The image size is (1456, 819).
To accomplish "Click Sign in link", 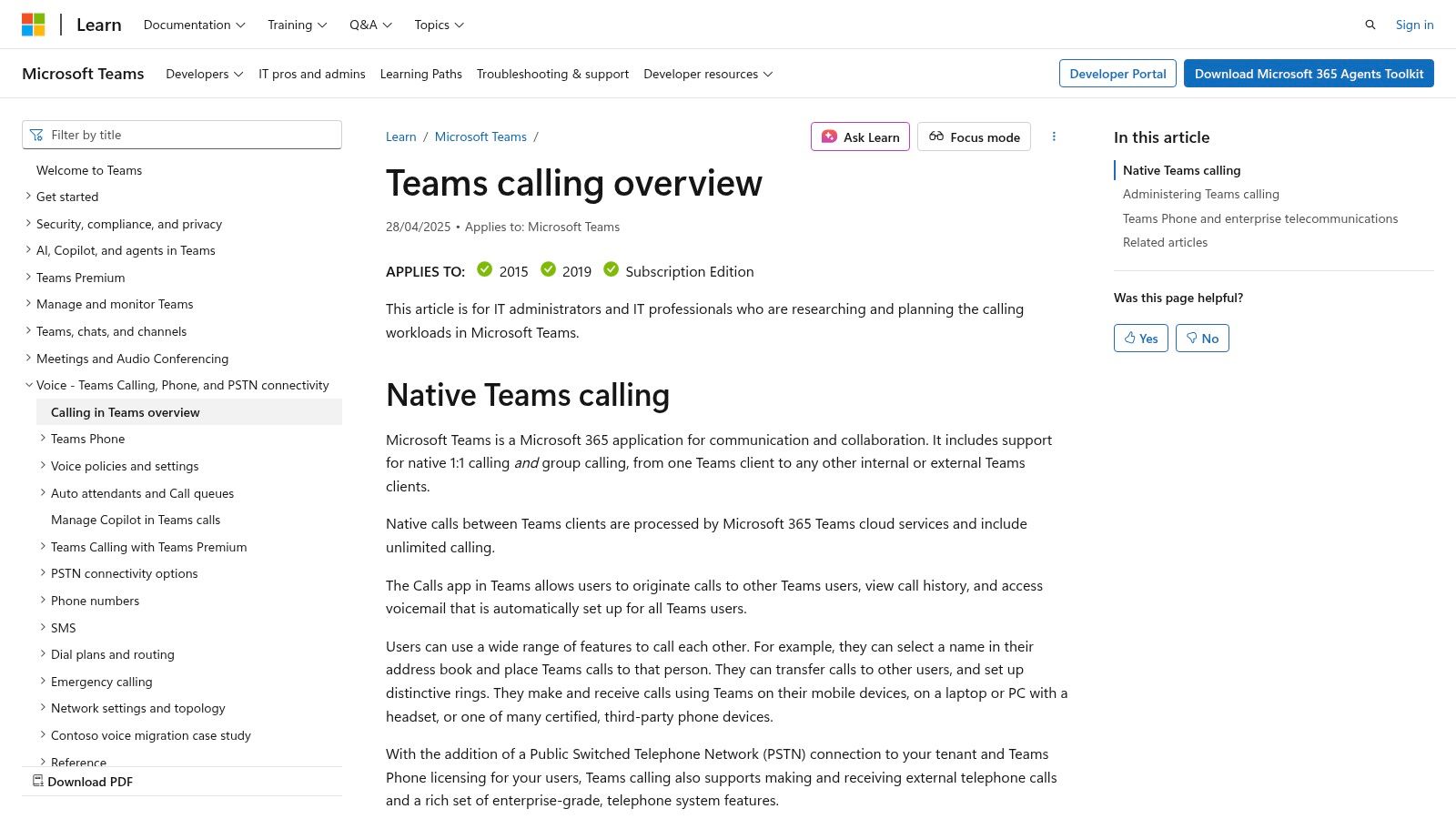I will (1414, 25).
